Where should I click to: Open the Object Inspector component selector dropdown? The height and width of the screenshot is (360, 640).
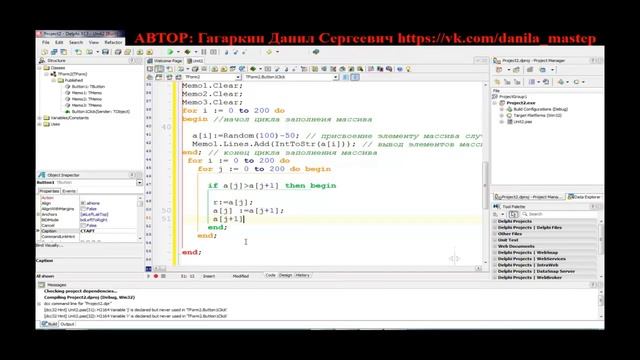click(140, 182)
